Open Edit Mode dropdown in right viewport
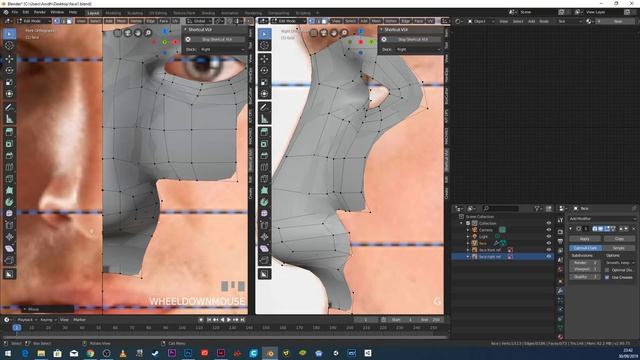This screenshot has height=360, width=640. coord(288,21)
